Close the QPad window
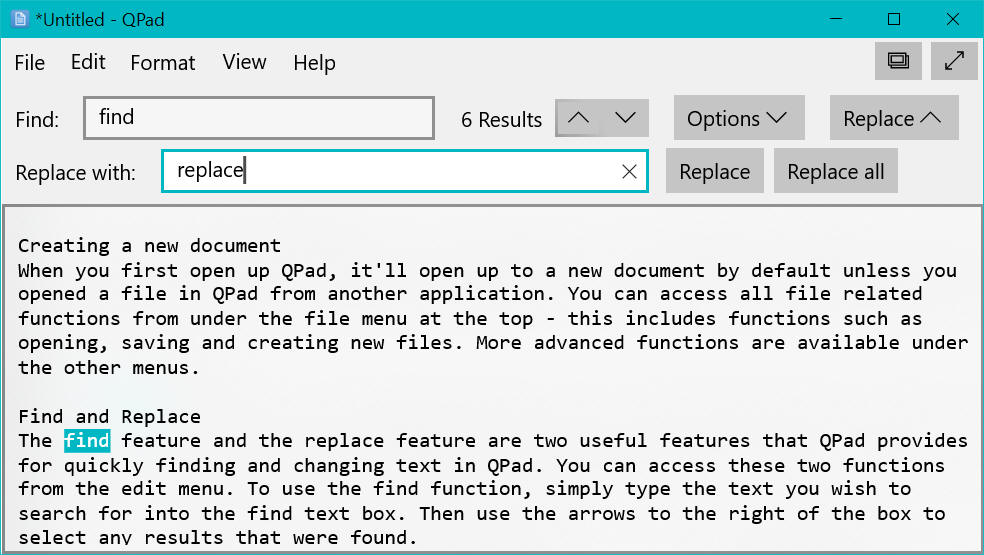The width and height of the screenshot is (984, 555). click(x=951, y=19)
